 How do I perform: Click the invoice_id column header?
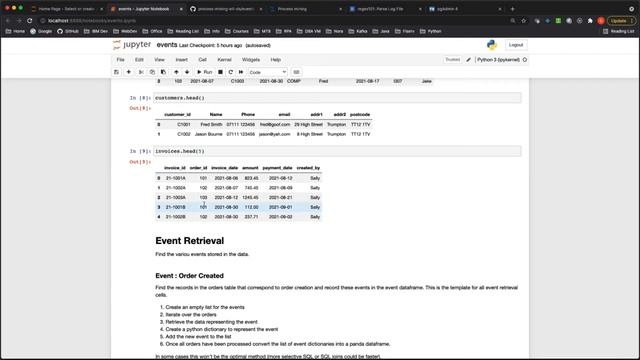[x=175, y=168]
